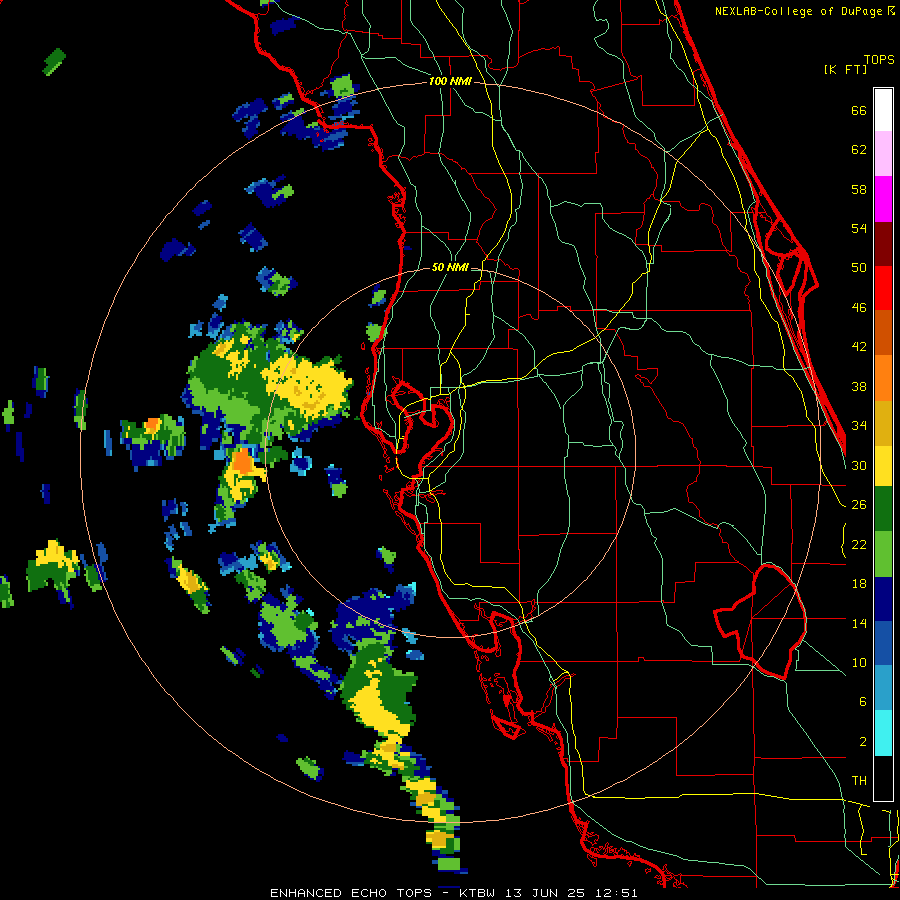Image resolution: width=900 pixels, height=900 pixels.
Task: Select the light blue legend swatch
Action: [883, 688]
